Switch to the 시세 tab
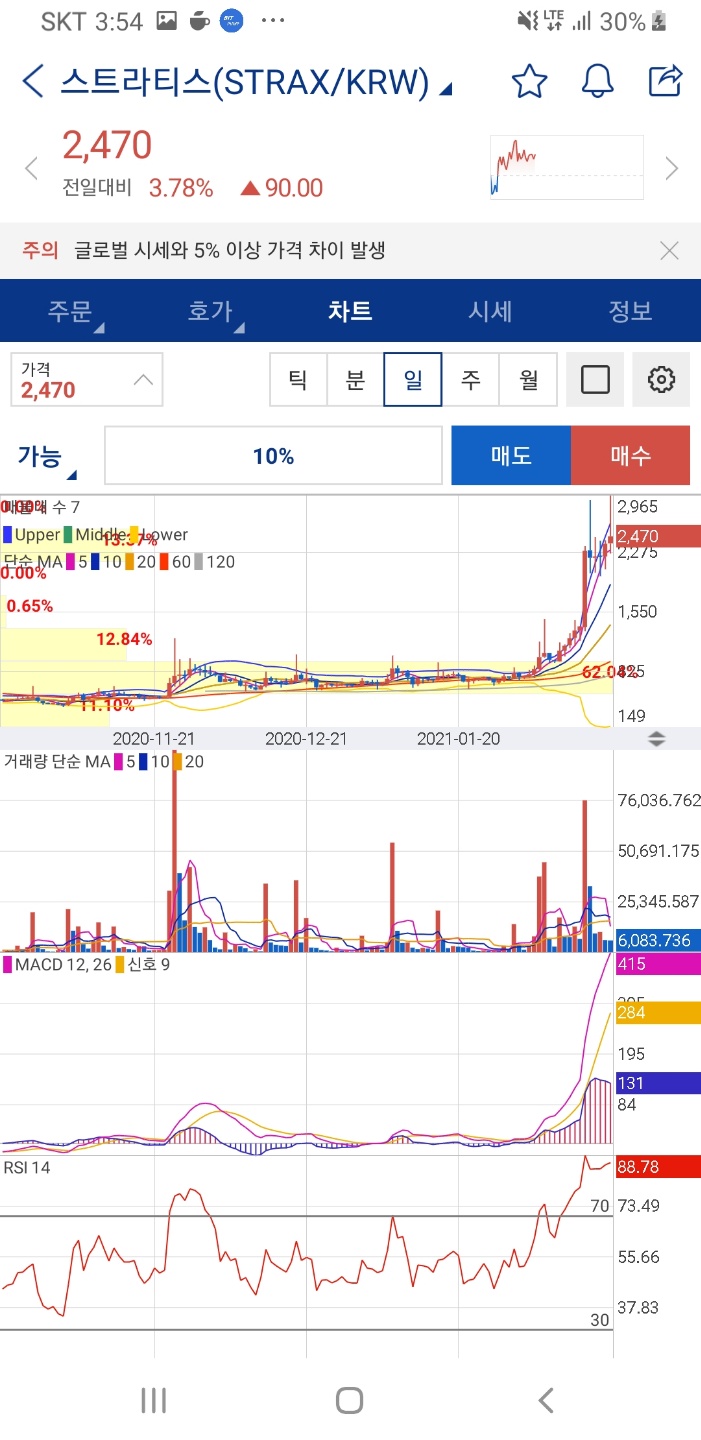The image size is (701, 1440). [x=490, y=311]
